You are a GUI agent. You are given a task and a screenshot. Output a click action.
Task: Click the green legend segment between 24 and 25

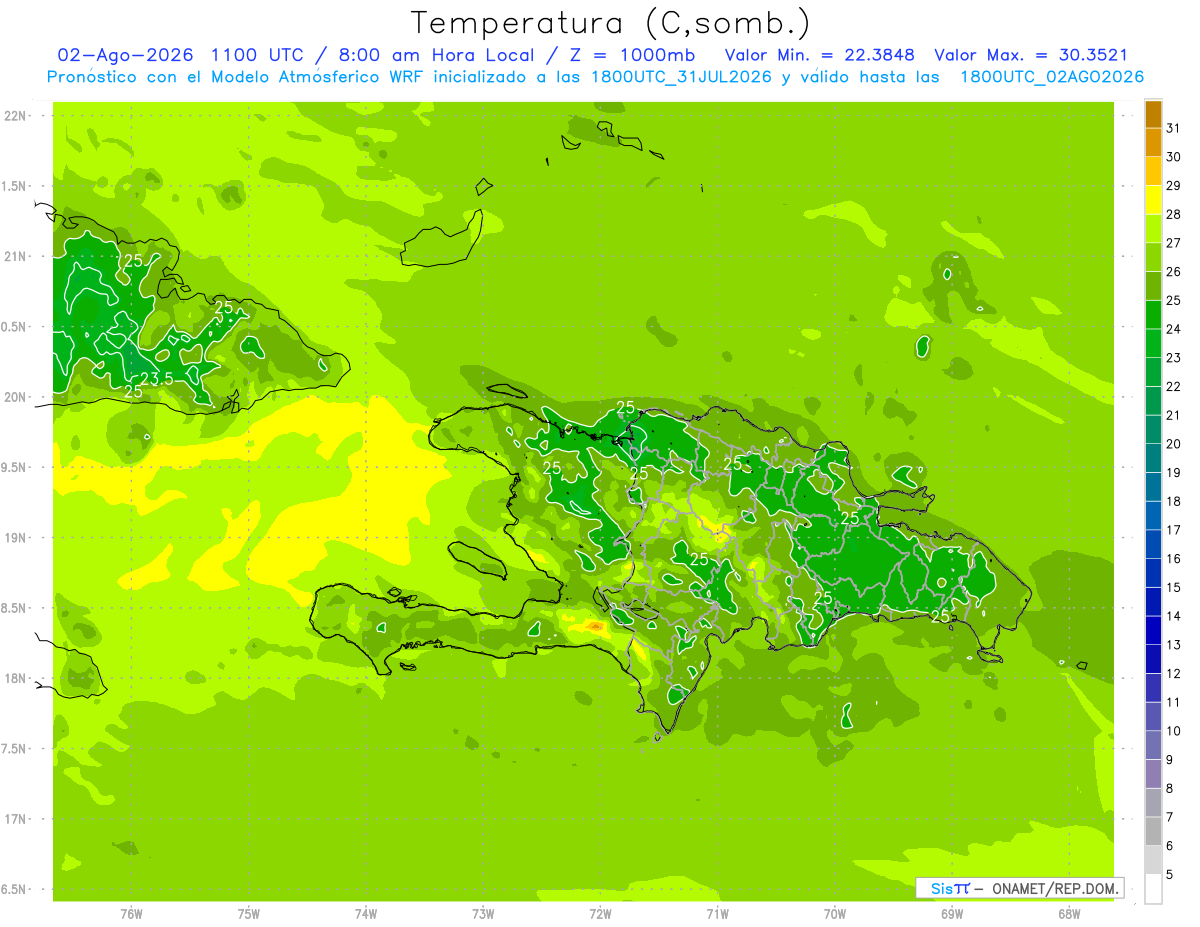click(1153, 315)
